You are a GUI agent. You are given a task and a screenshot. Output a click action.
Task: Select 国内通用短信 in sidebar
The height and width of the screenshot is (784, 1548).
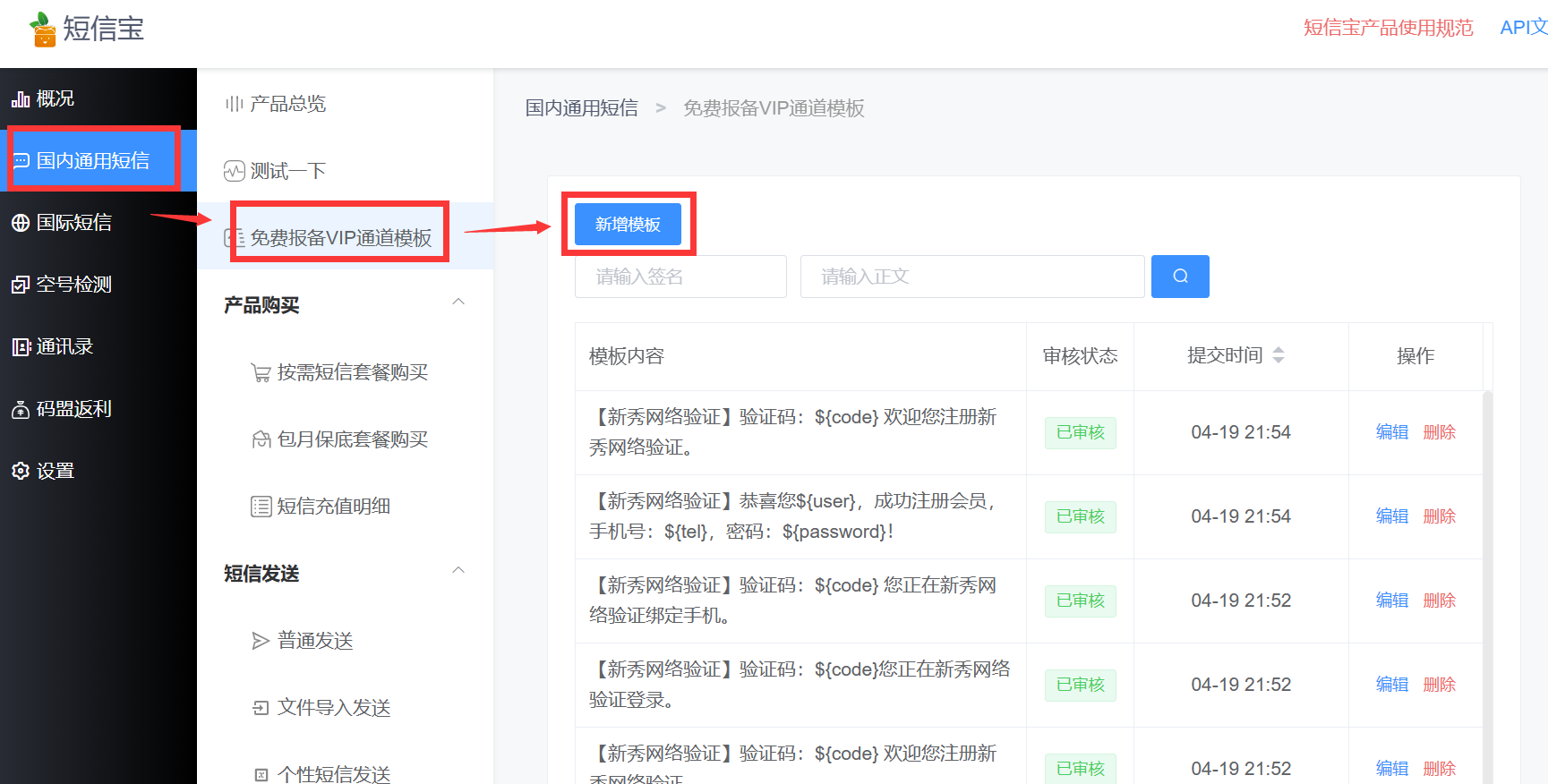(x=93, y=160)
